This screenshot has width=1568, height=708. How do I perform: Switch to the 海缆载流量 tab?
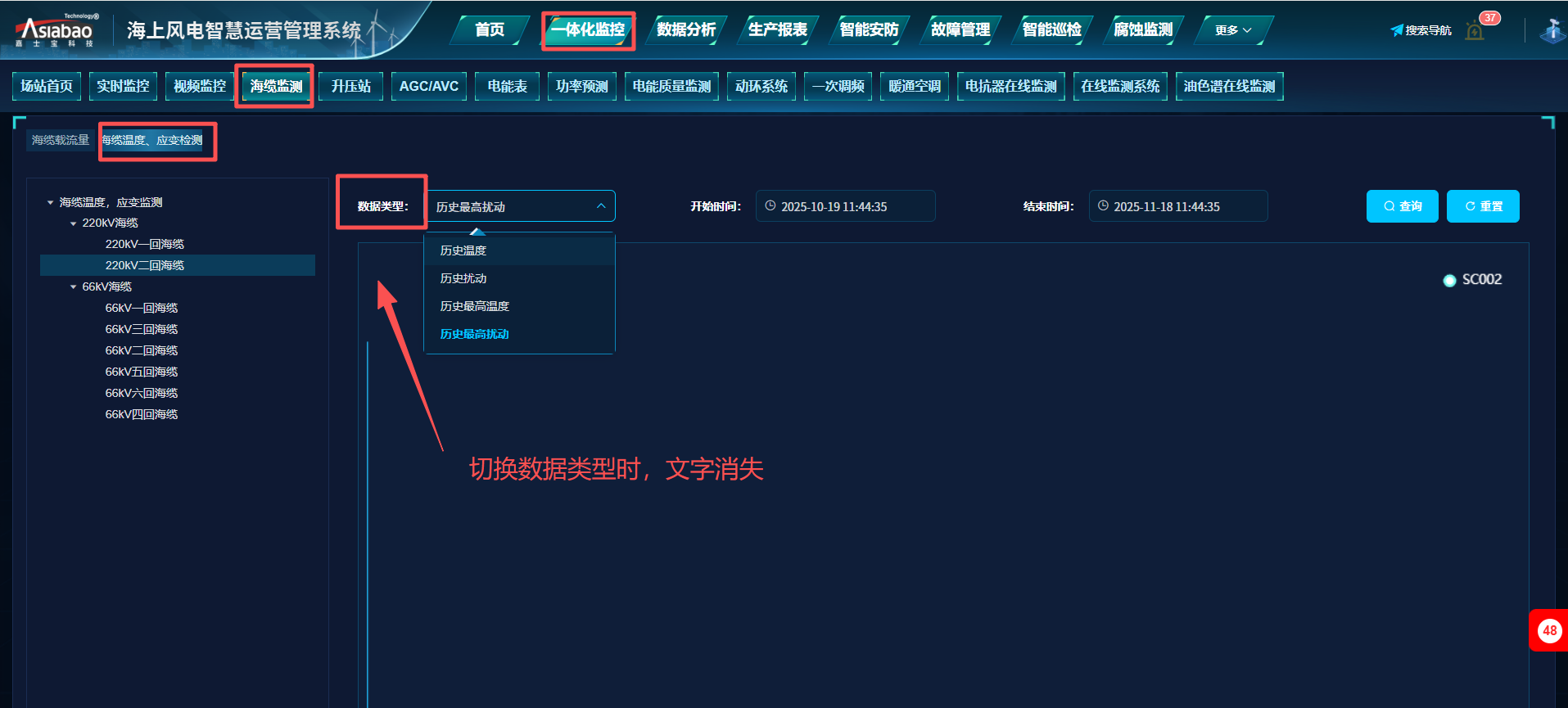60,140
